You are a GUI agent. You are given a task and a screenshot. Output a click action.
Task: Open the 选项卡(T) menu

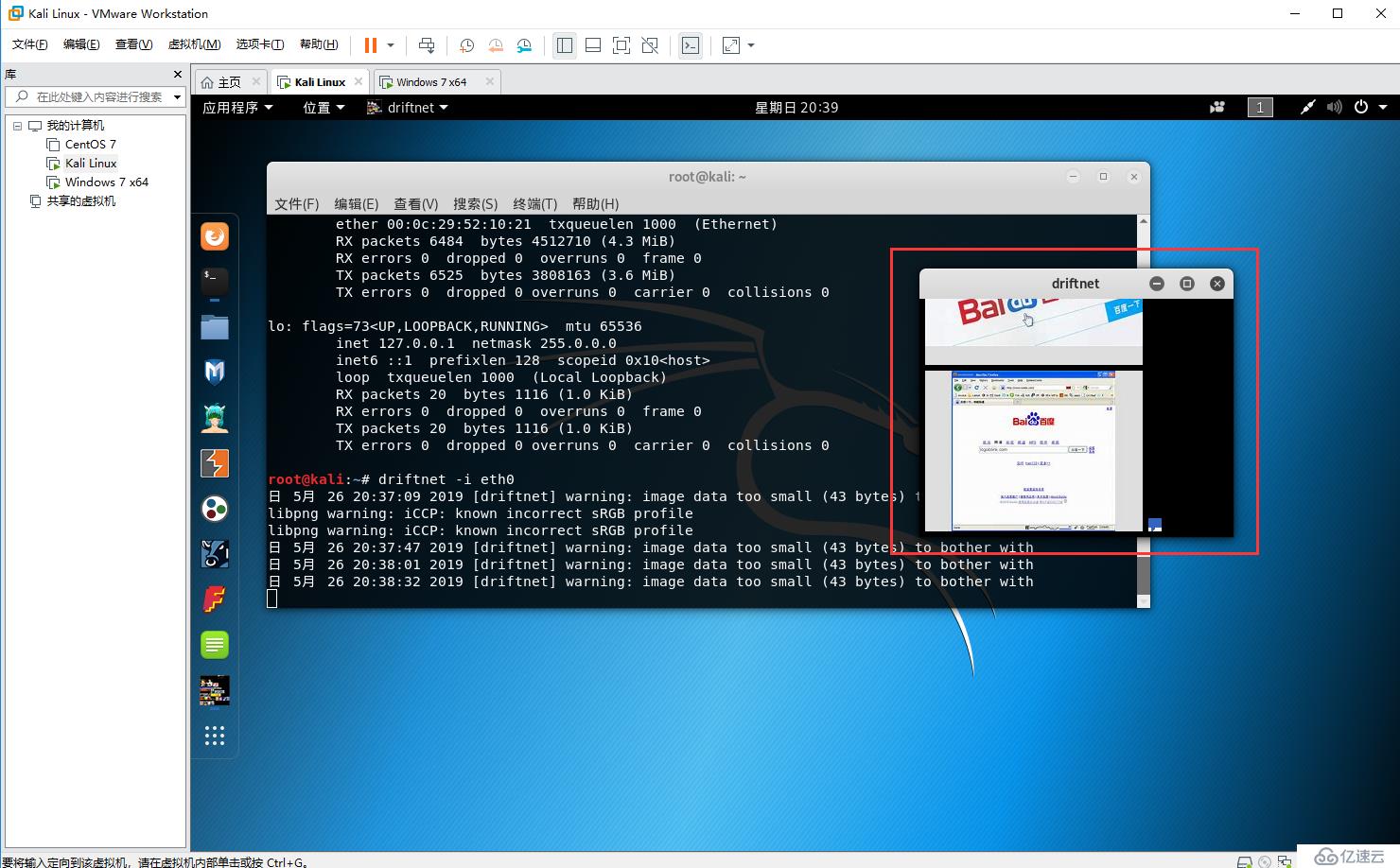click(259, 44)
